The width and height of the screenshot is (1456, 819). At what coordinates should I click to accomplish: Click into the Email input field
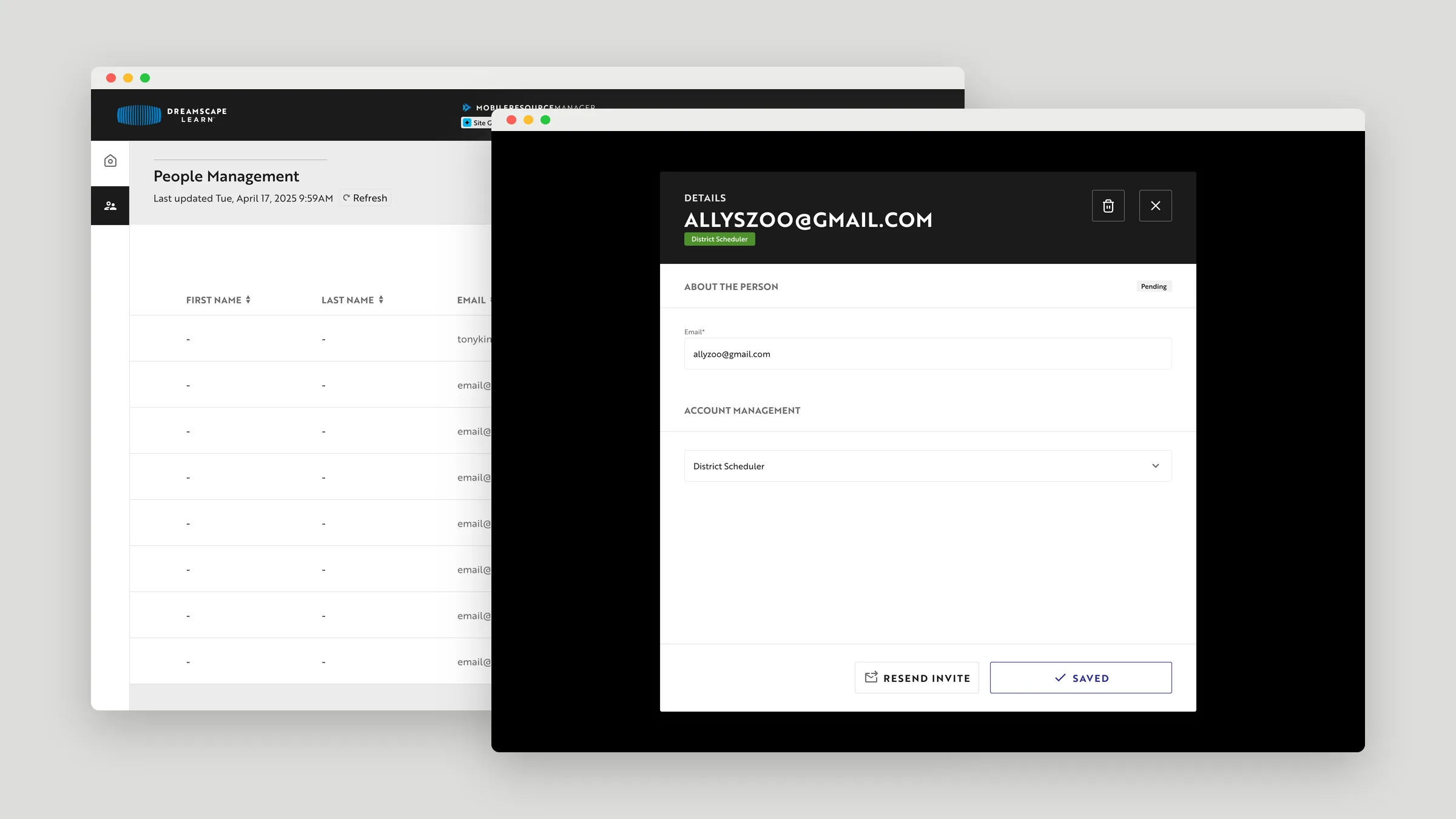[x=928, y=354]
